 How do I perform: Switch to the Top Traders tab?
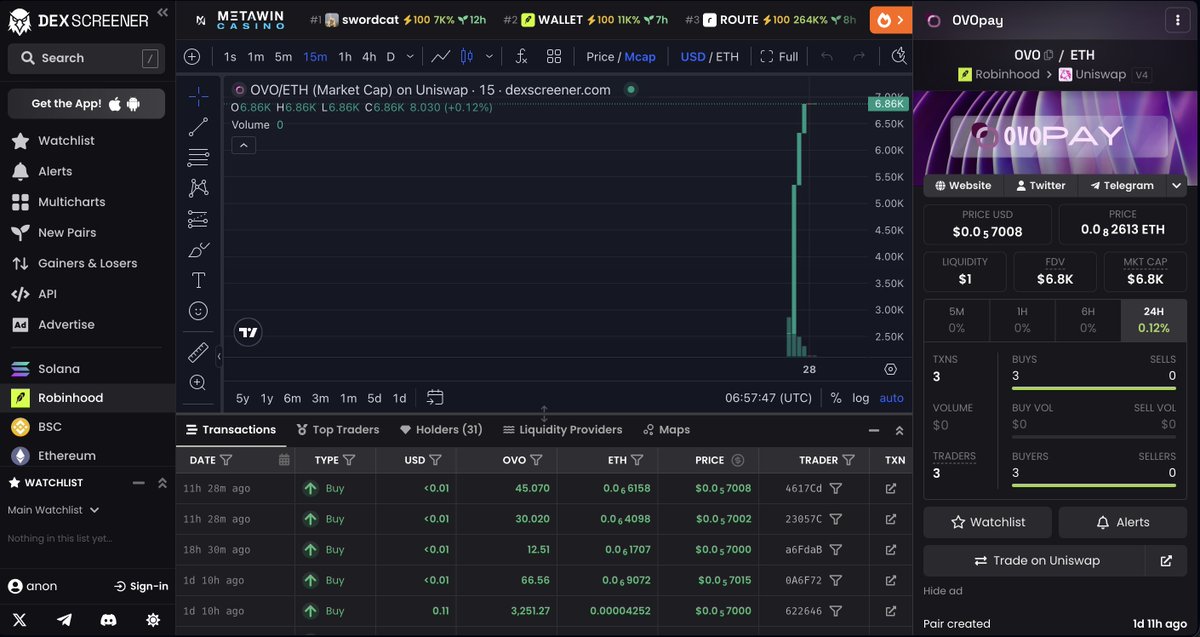[338, 430]
